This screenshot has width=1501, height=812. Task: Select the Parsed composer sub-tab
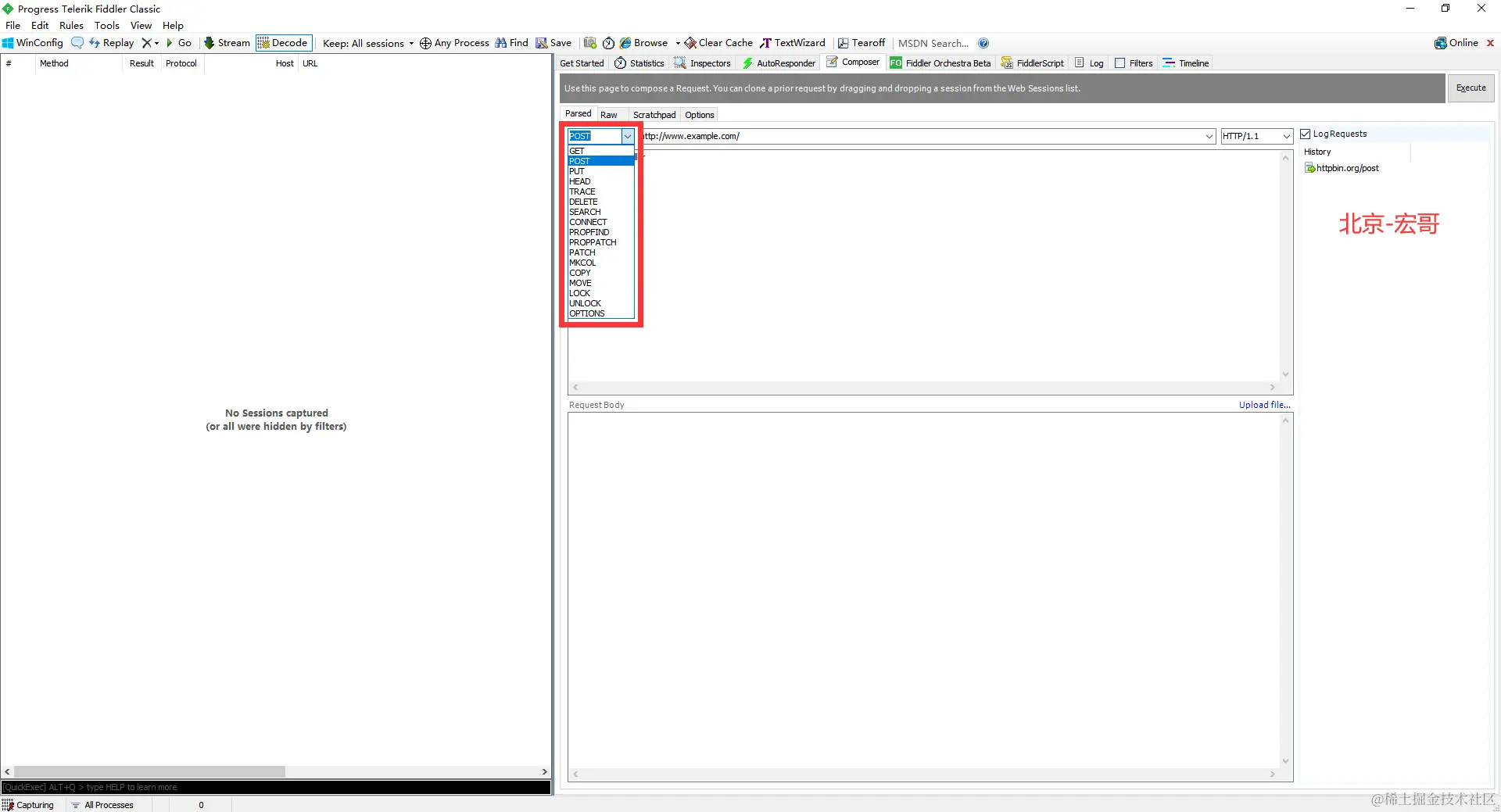tap(579, 114)
